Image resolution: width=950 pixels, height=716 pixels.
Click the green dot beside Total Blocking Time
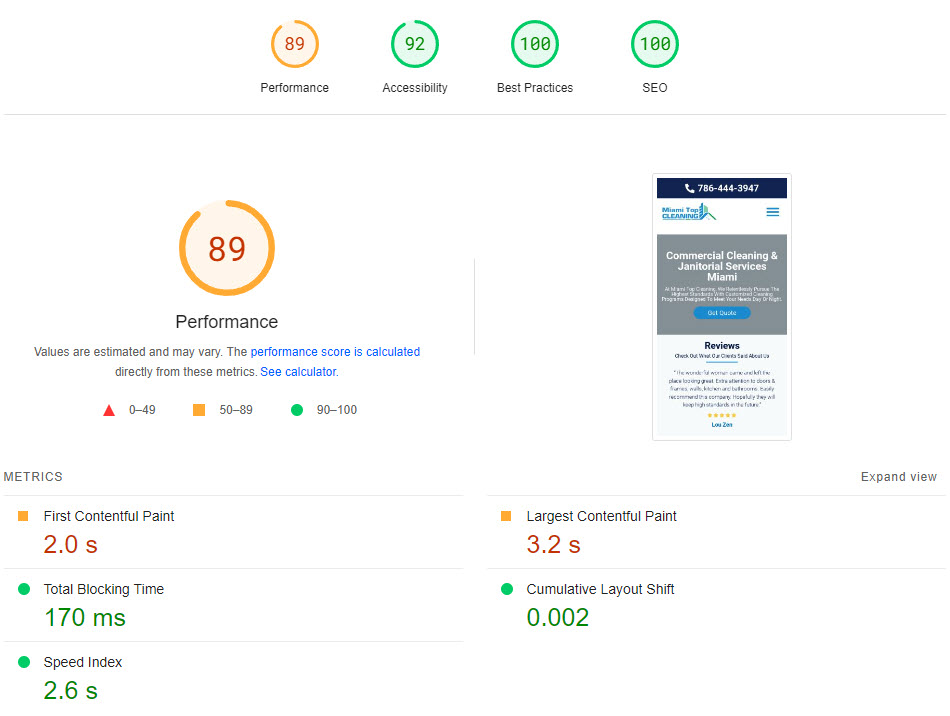(x=24, y=589)
